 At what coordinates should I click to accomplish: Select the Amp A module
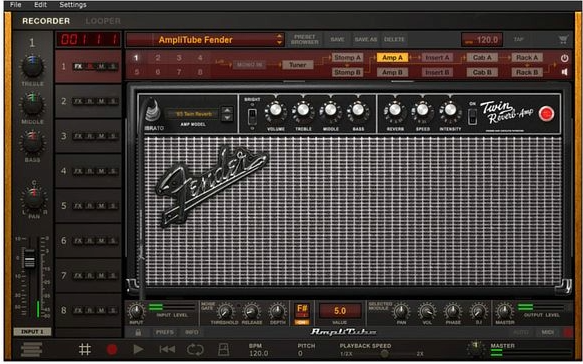pyautogui.click(x=392, y=58)
